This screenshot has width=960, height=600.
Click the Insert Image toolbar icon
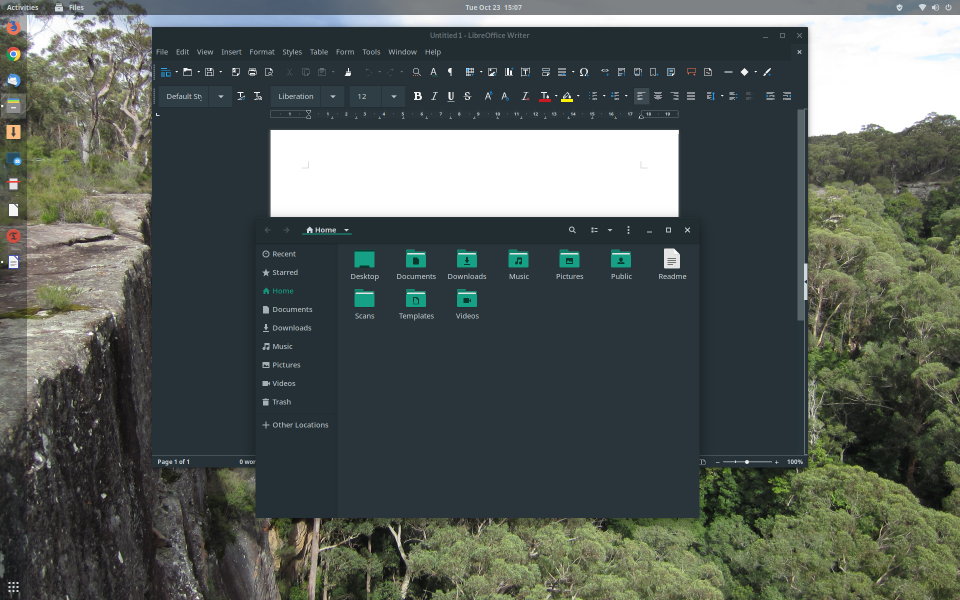493,72
